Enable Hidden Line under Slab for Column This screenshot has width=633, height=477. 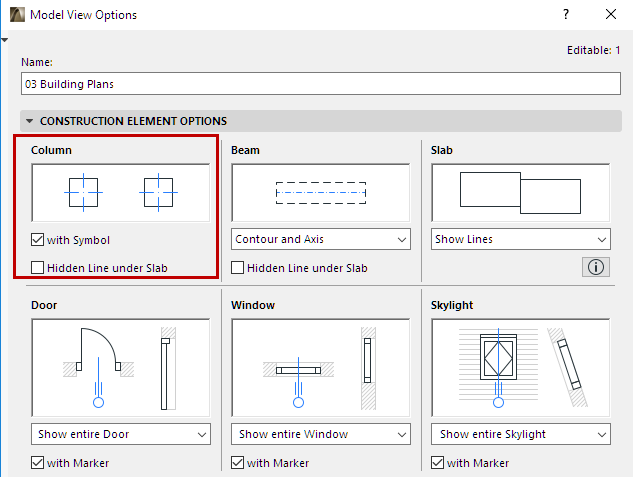click(38, 267)
